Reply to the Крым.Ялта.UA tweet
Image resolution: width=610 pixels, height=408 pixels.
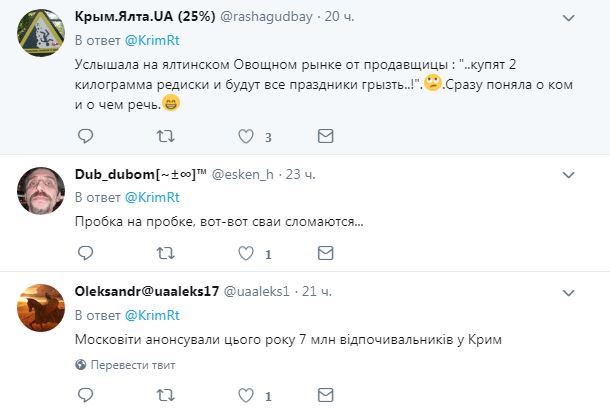click(x=86, y=135)
